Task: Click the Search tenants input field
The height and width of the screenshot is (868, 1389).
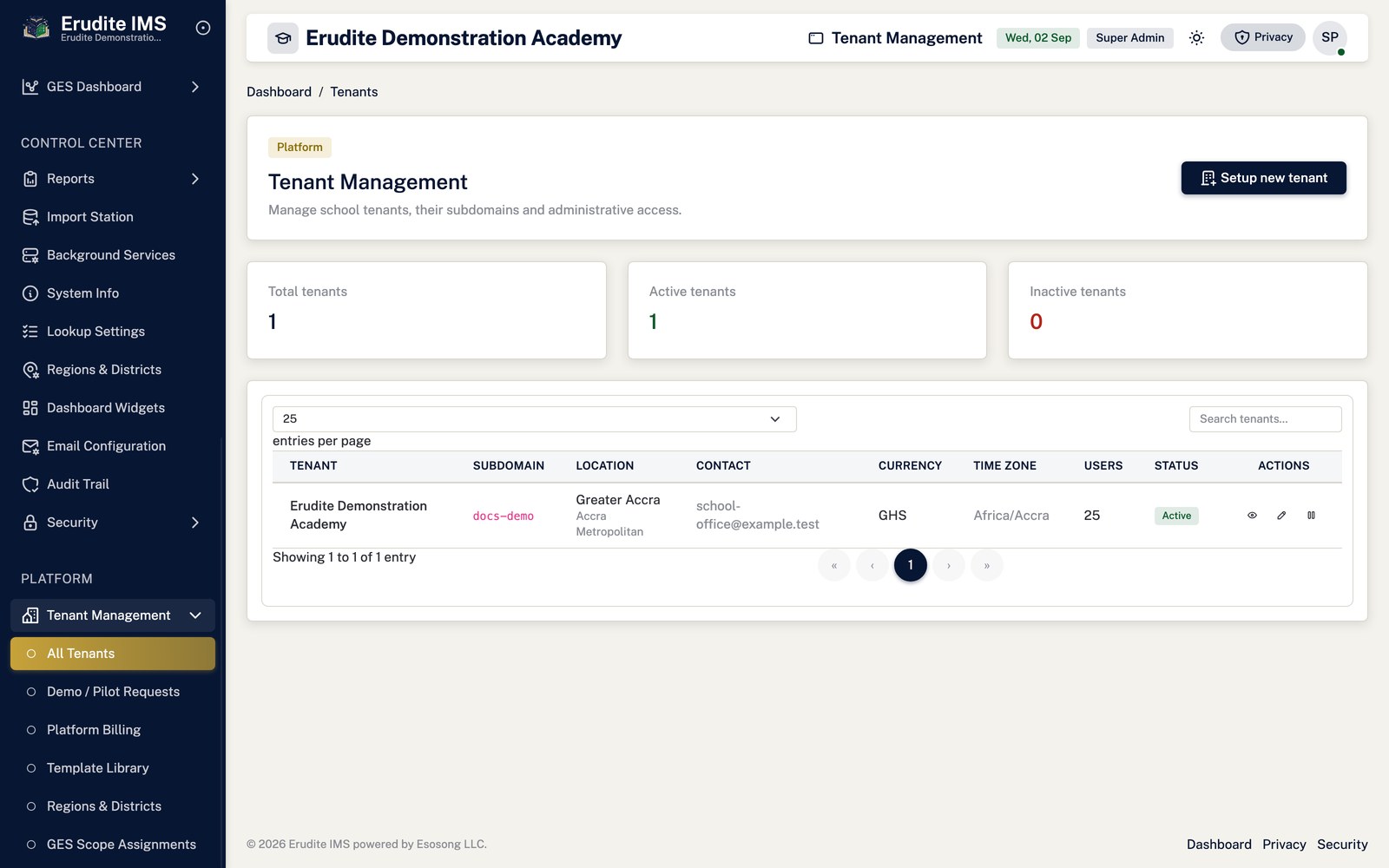Action: [x=1265, y=419]
